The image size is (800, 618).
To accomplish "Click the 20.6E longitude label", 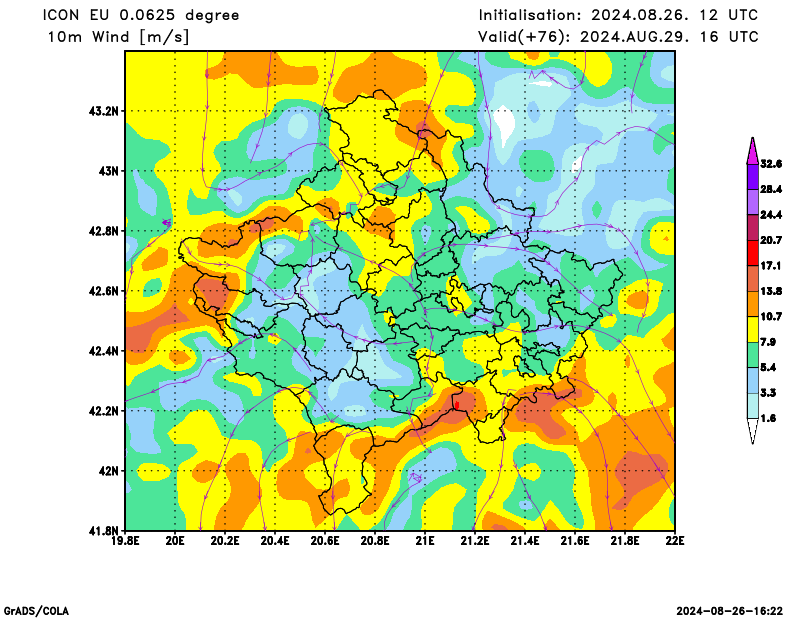I will tap(325, 541).
